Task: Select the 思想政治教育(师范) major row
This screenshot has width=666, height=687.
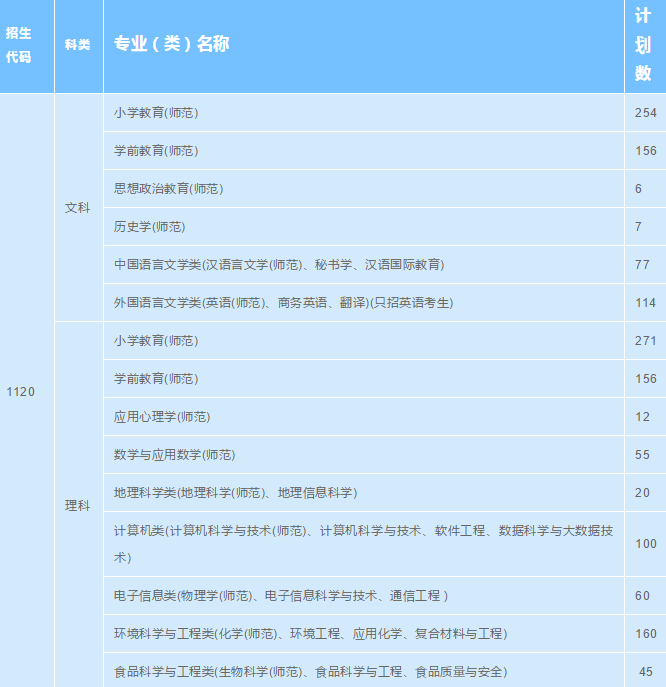Action: click(169, 189)
